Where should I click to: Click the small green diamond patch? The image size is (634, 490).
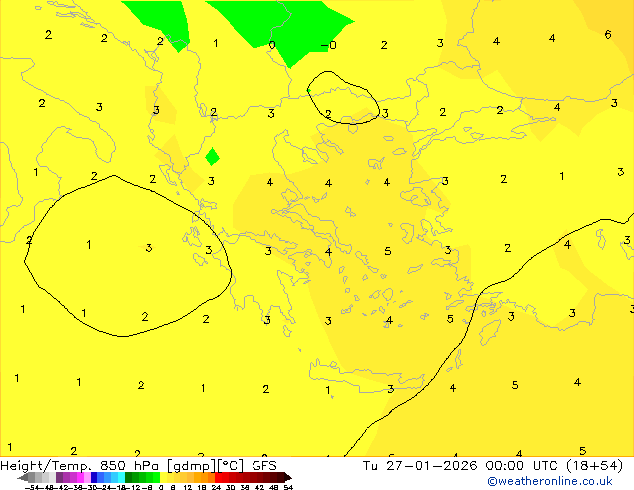coord(212,157)
